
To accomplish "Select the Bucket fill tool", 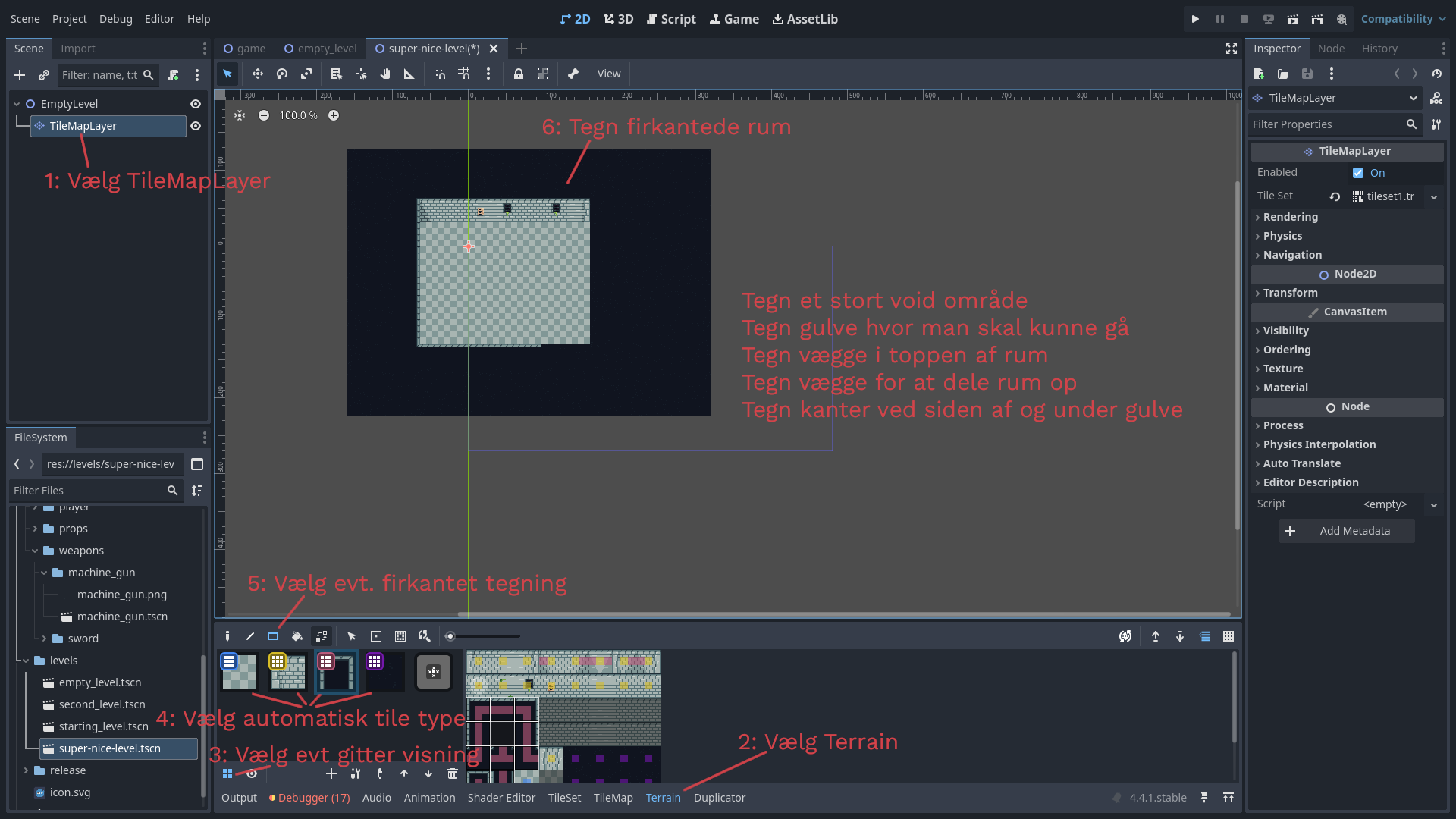I will [297, 636].
